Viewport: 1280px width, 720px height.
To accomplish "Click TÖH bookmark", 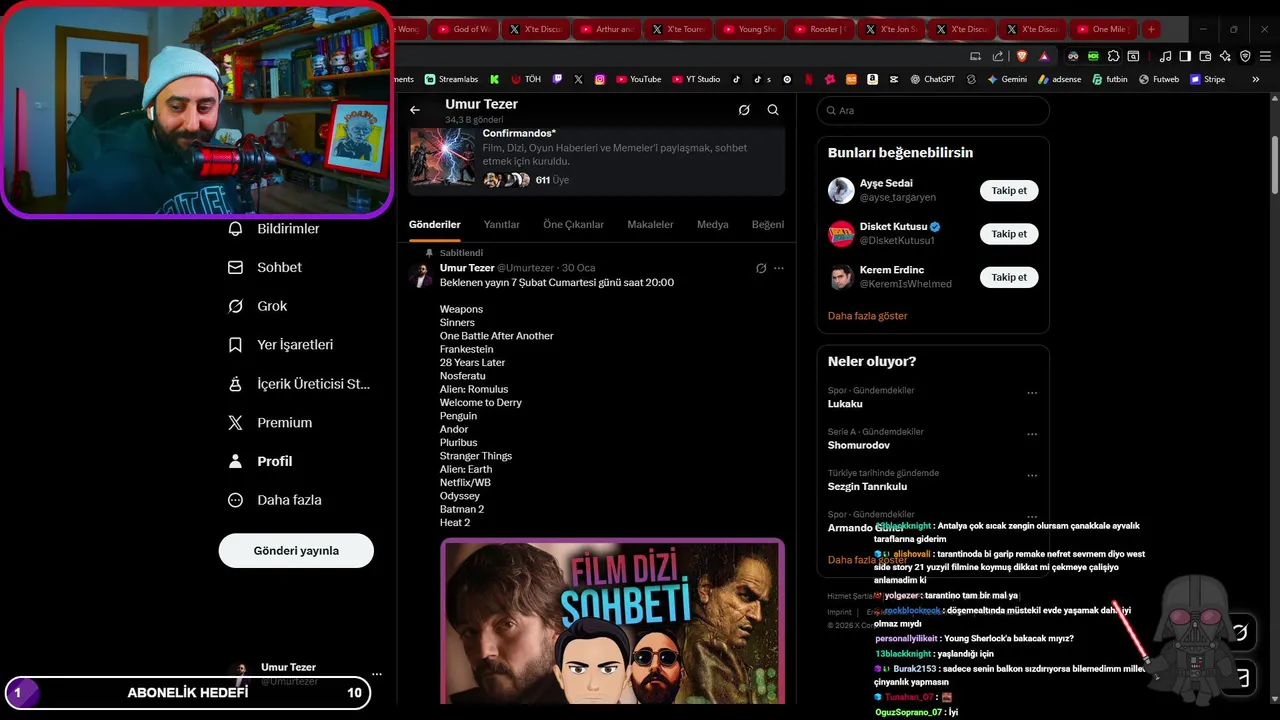I will click(526, 79).
